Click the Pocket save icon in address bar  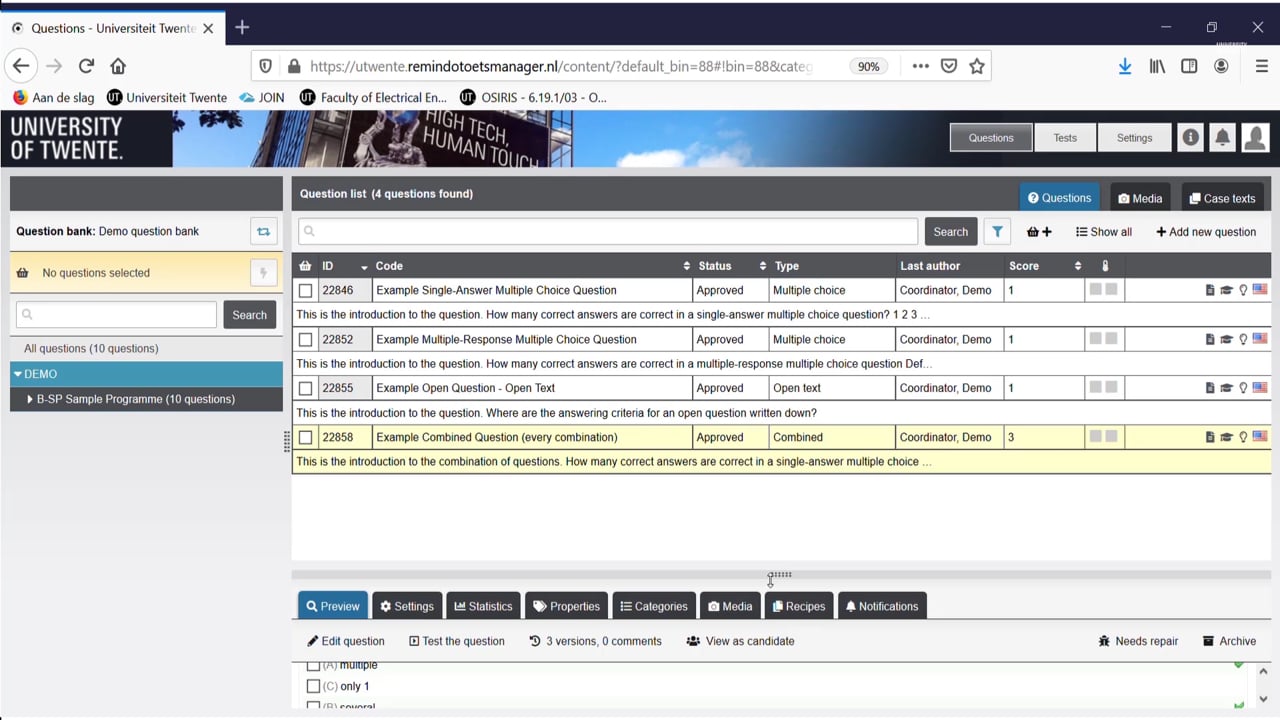949,66
